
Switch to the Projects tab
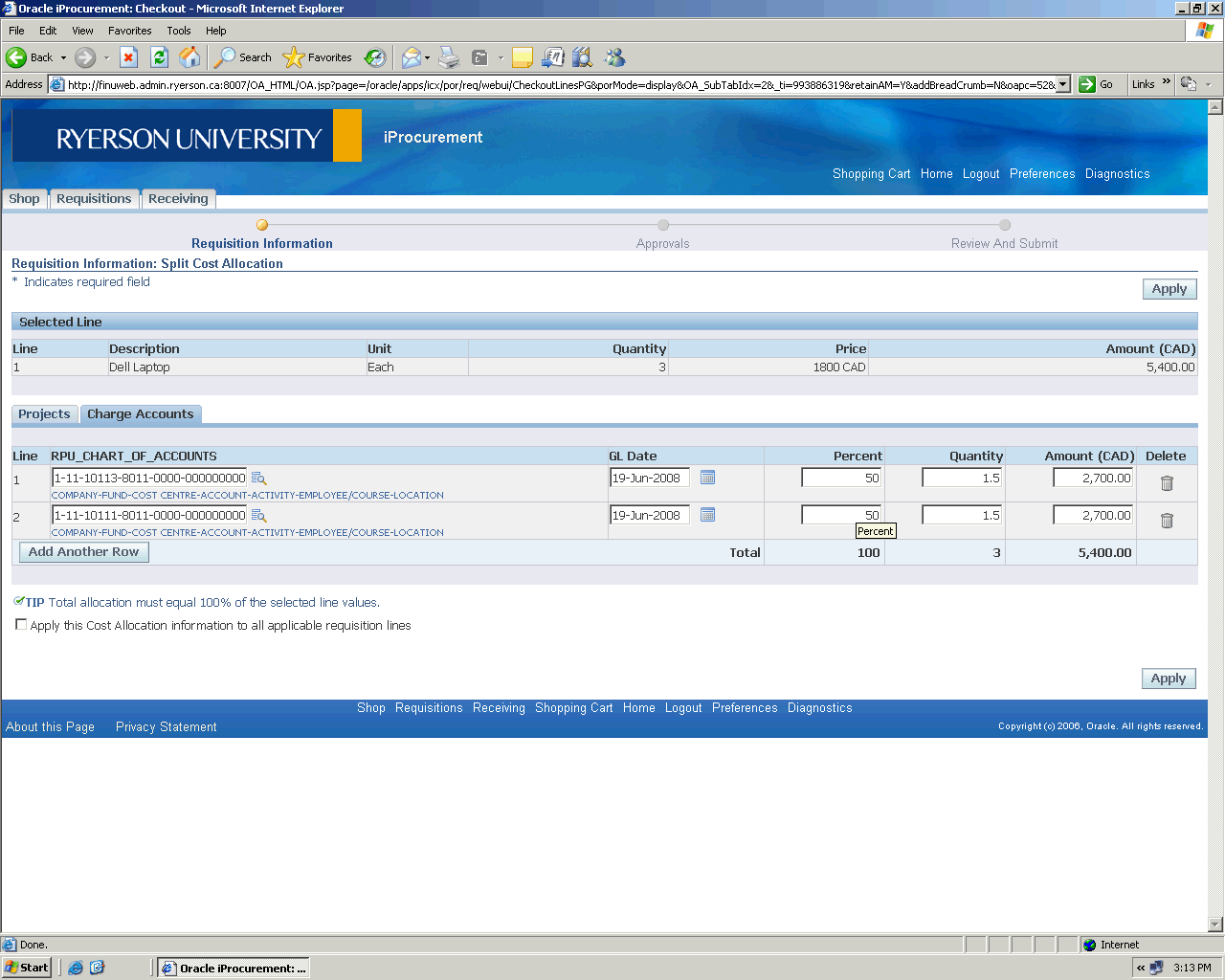pyautogui.click(x=44, y=414)
